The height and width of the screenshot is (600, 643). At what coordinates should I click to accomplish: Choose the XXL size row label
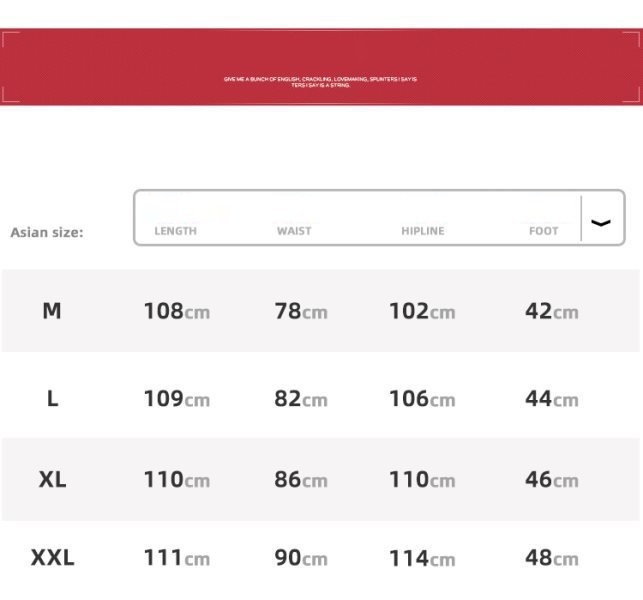pos(52,557)
